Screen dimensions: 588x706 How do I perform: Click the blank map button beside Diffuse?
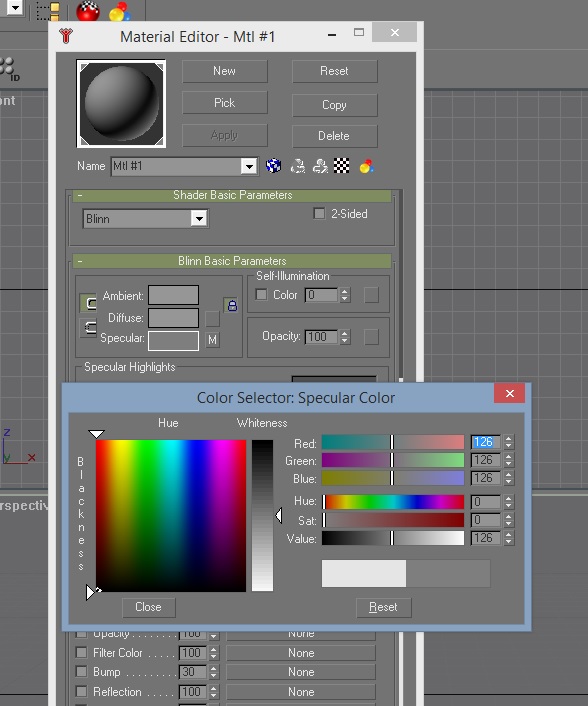213,319
